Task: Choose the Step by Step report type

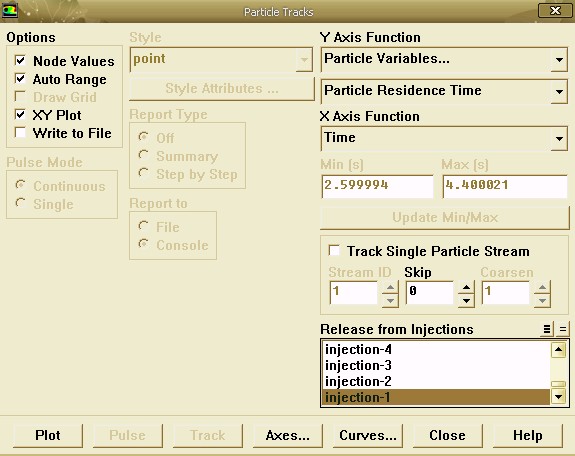Action: tap(143, 173)
